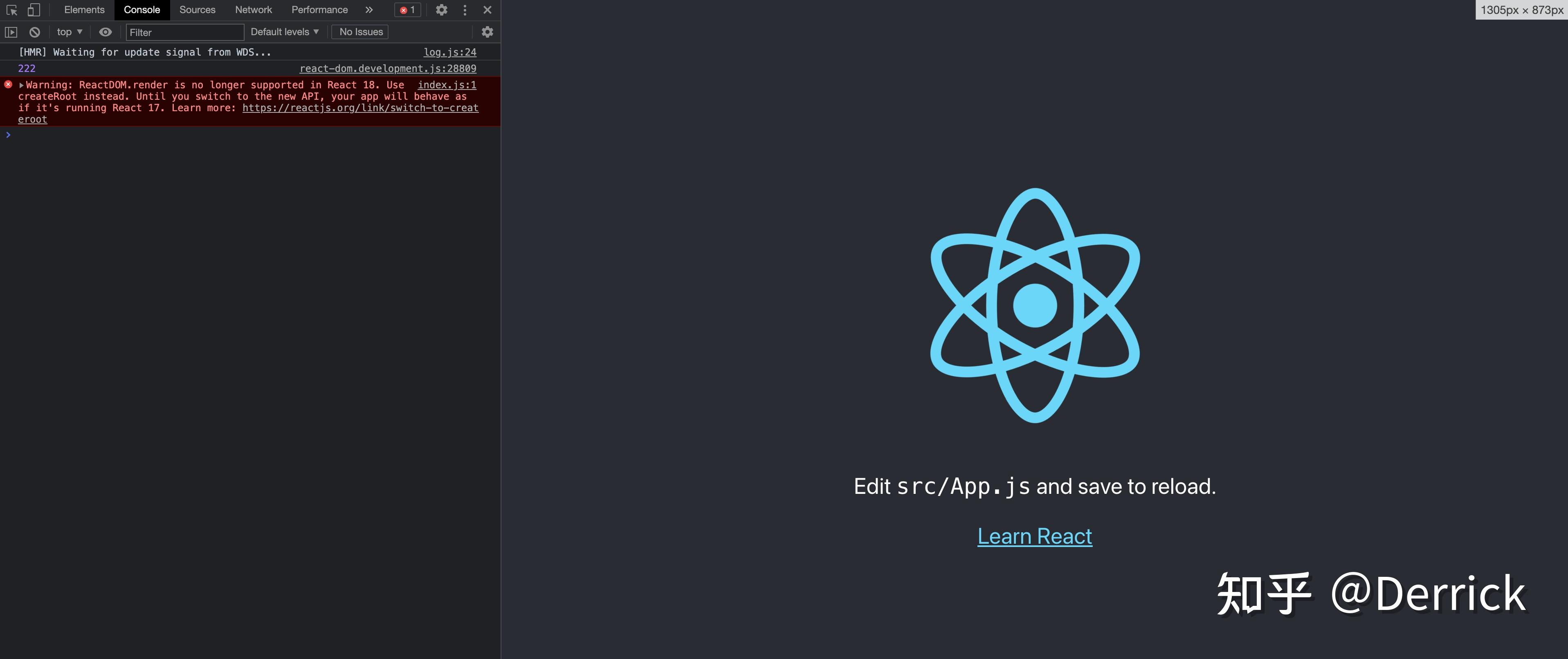The height and width of the screenshot is (659, 1568).
Task: Click the error count badge
Action: coord(407,10)
